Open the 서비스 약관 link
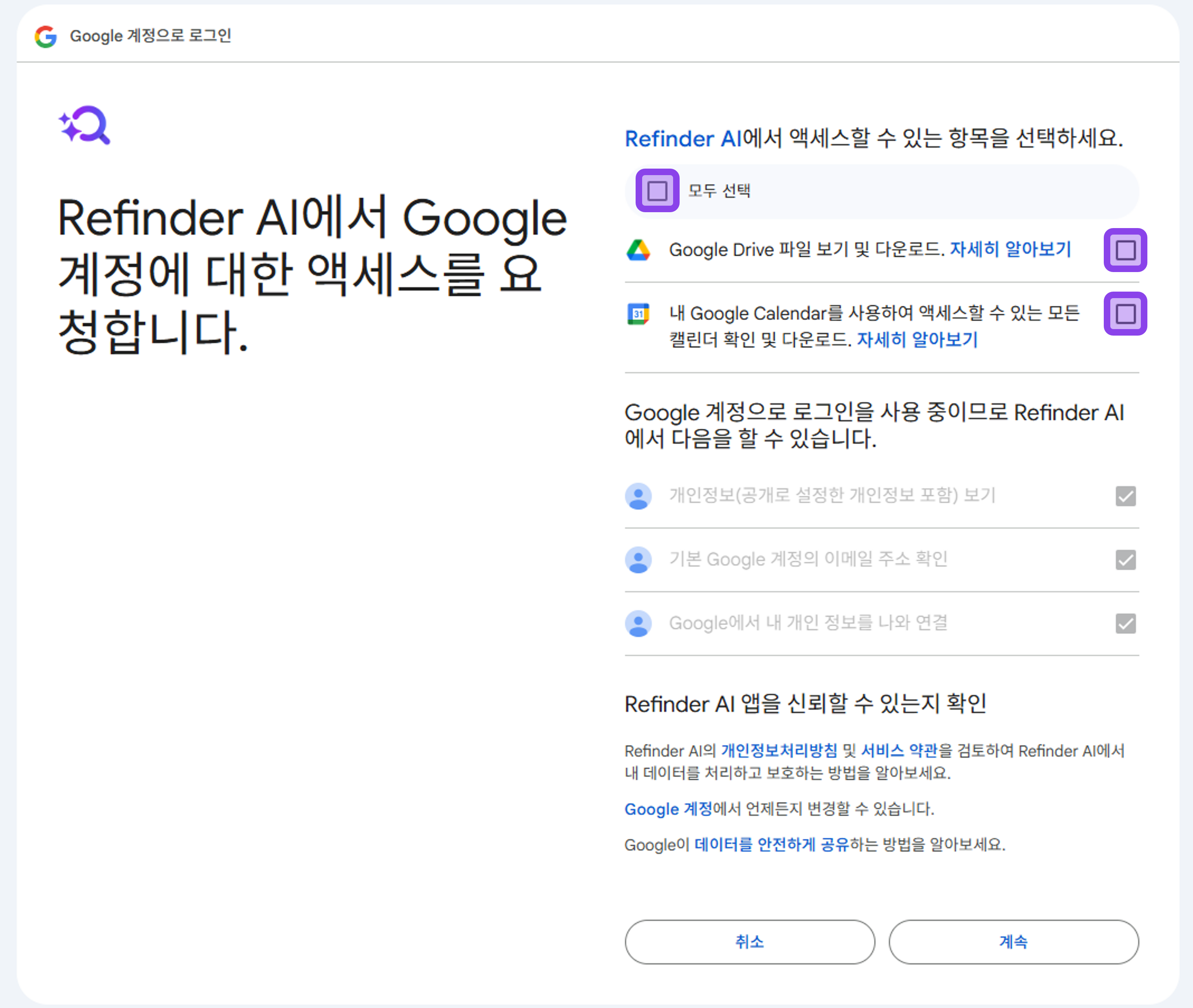Image resolution: width=1193 pixels, height=1008 pixels. 899,750
